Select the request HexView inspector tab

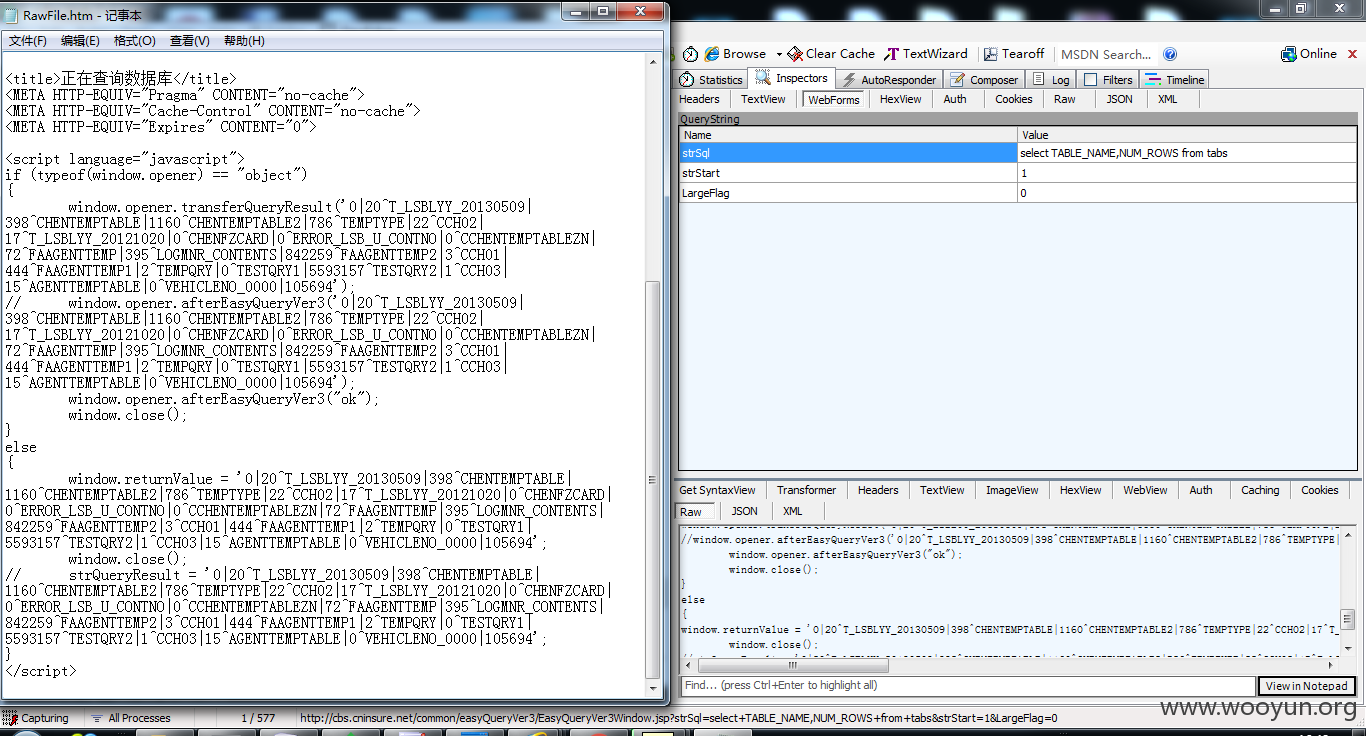pyautogui.click(x=901, y=99)
